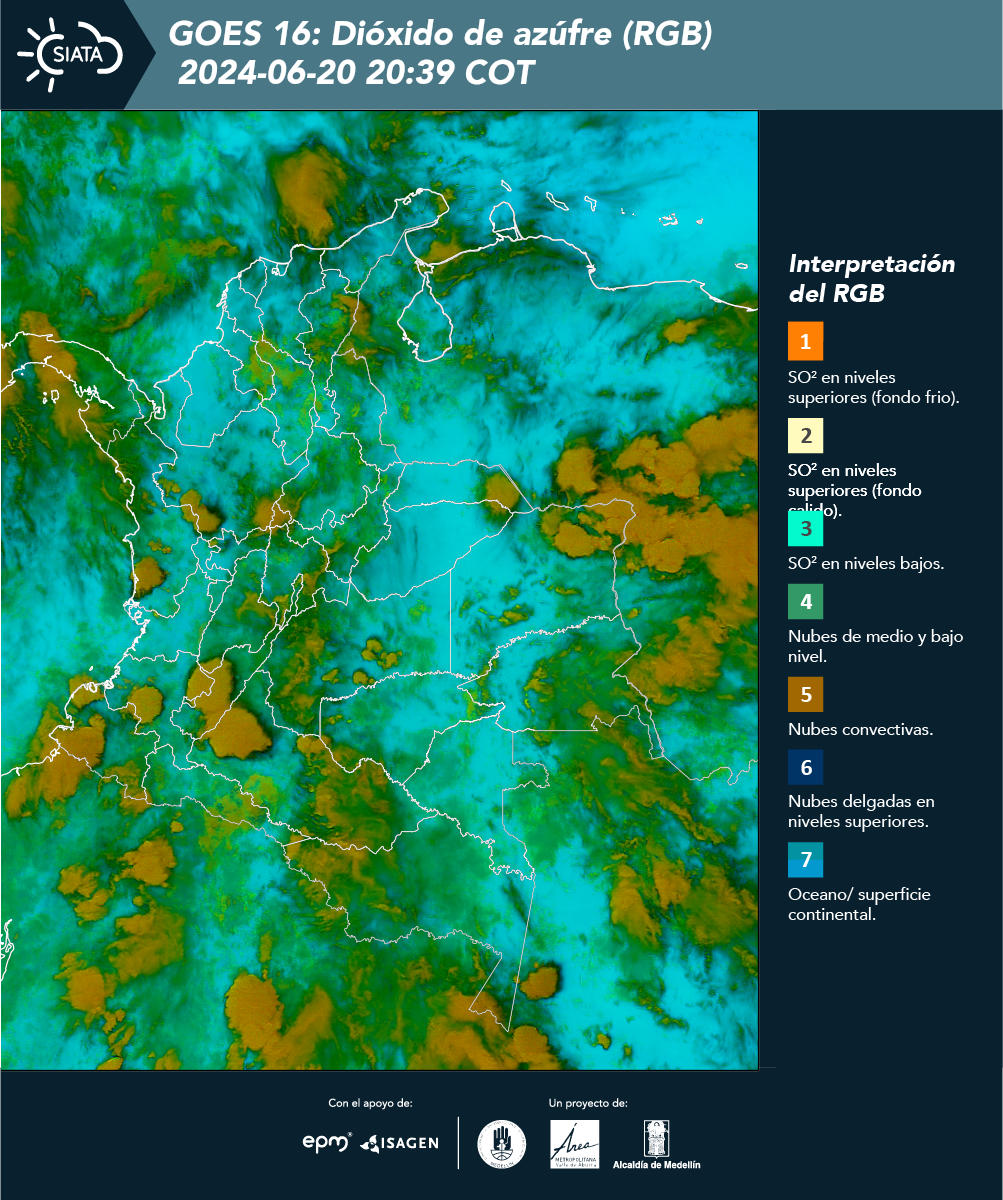Select green legend swatch number 4

click(805, 601)
